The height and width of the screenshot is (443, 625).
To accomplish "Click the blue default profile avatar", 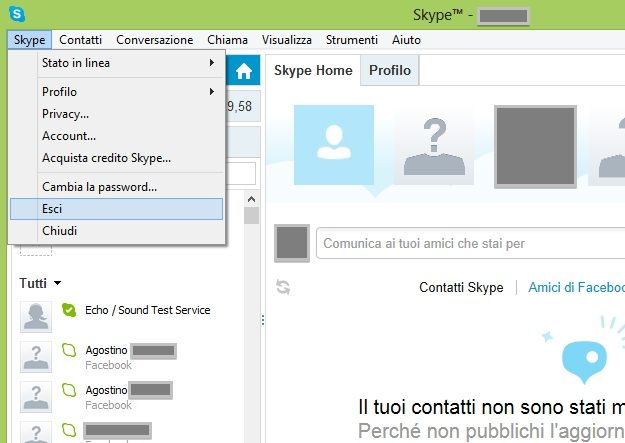I will 334,145.
